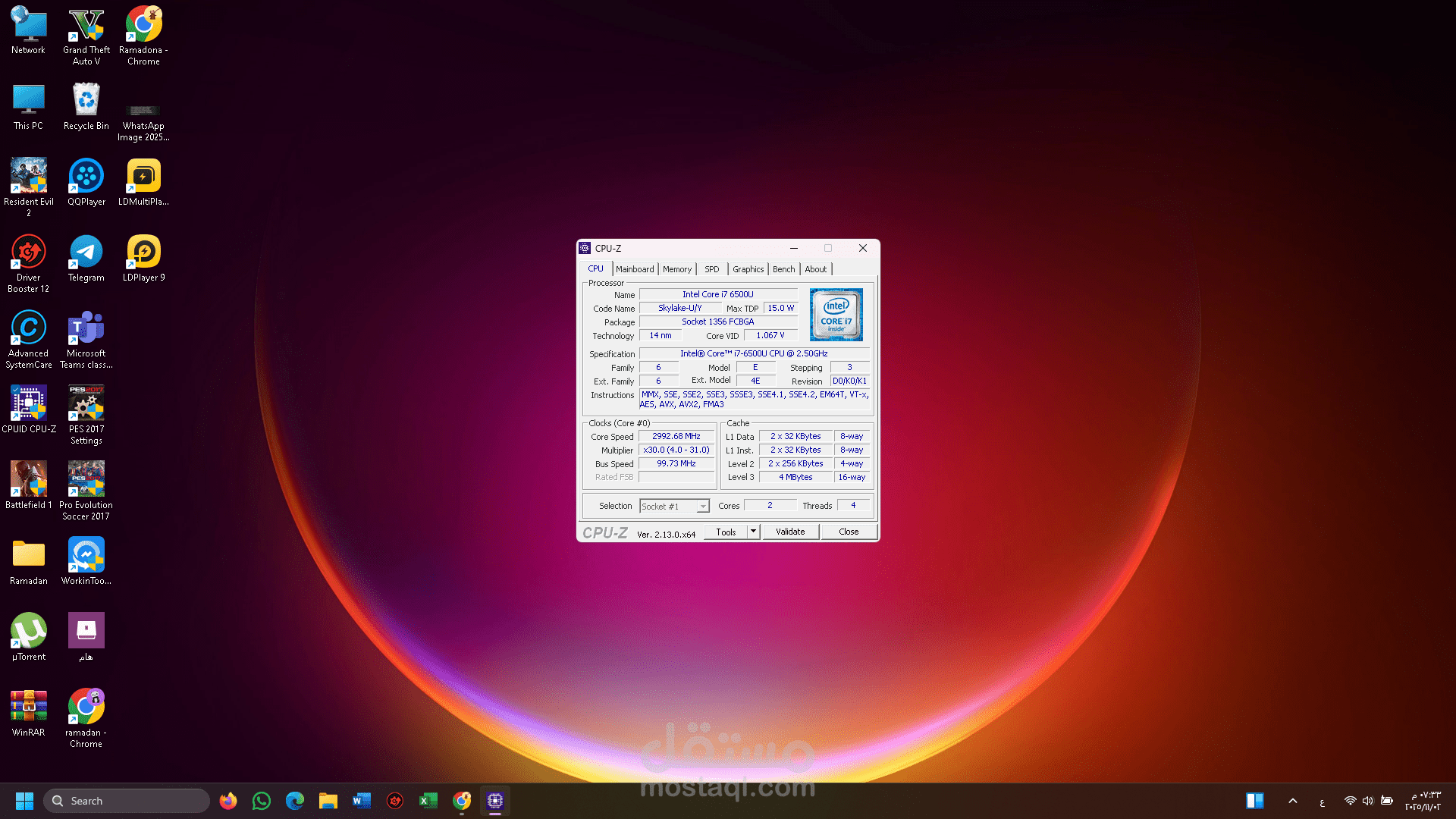Viewport: 1456px width, 819px height.
Task: Launch Microsoft Teams classic
Action: tap(86, 338)
